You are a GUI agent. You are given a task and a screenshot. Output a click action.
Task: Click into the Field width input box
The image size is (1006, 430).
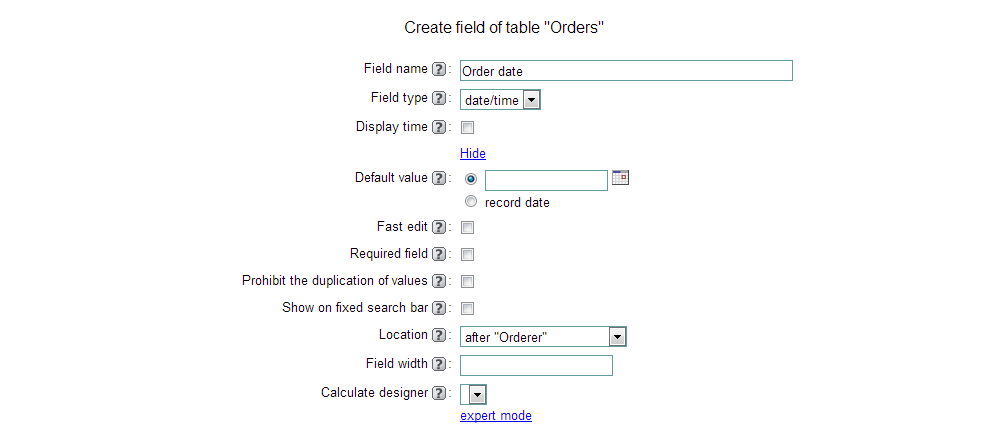pyautogui.click(x=536, y=365)
